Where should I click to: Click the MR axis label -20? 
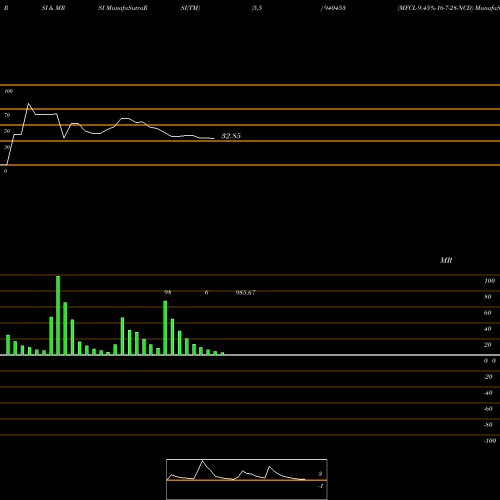[488, 377]
